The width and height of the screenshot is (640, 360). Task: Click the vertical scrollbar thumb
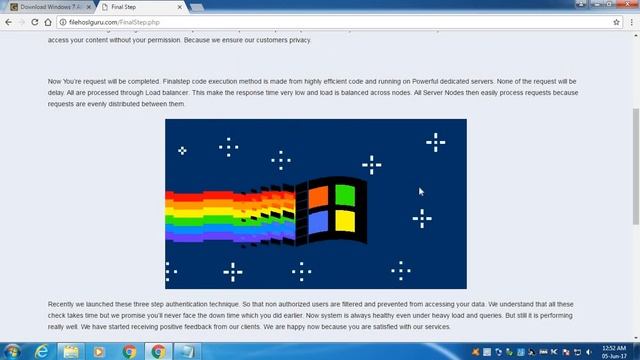pyautogui.click(x=636, y=166)
